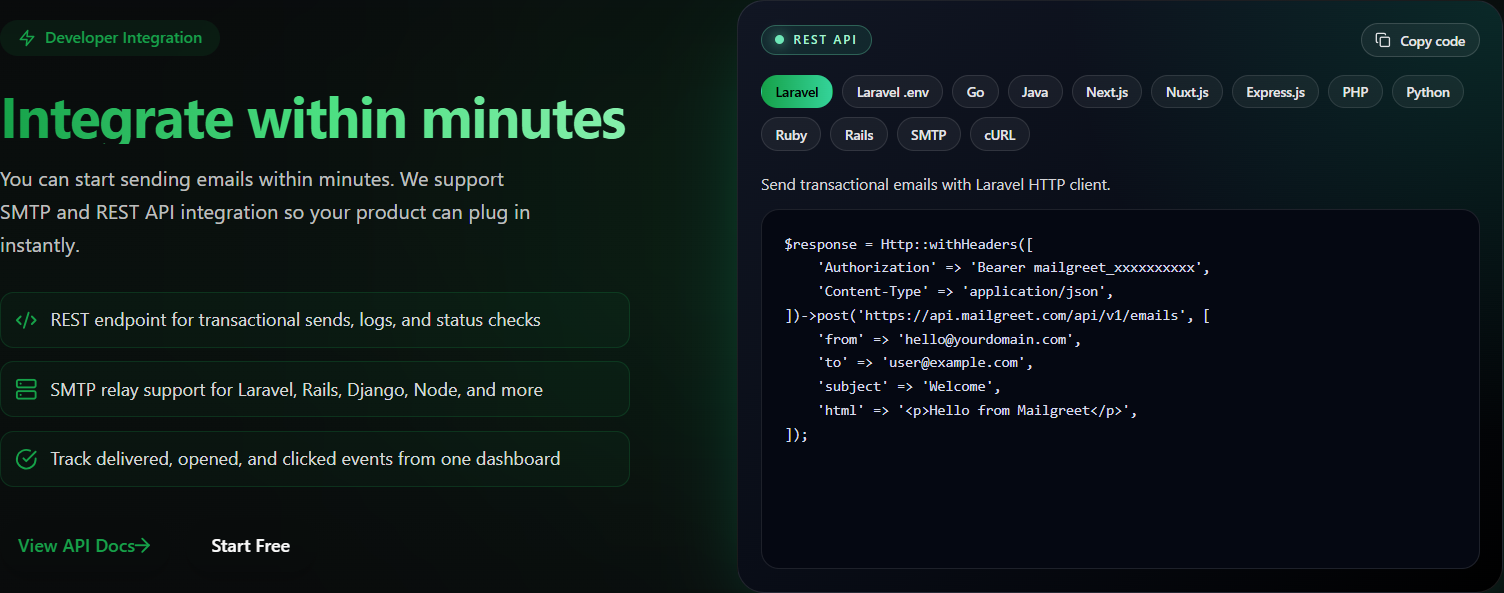Click the lightning bolt icon in Developer Integration badge
This screenshot has width=1504, height=593.
[x=26, y=38]
